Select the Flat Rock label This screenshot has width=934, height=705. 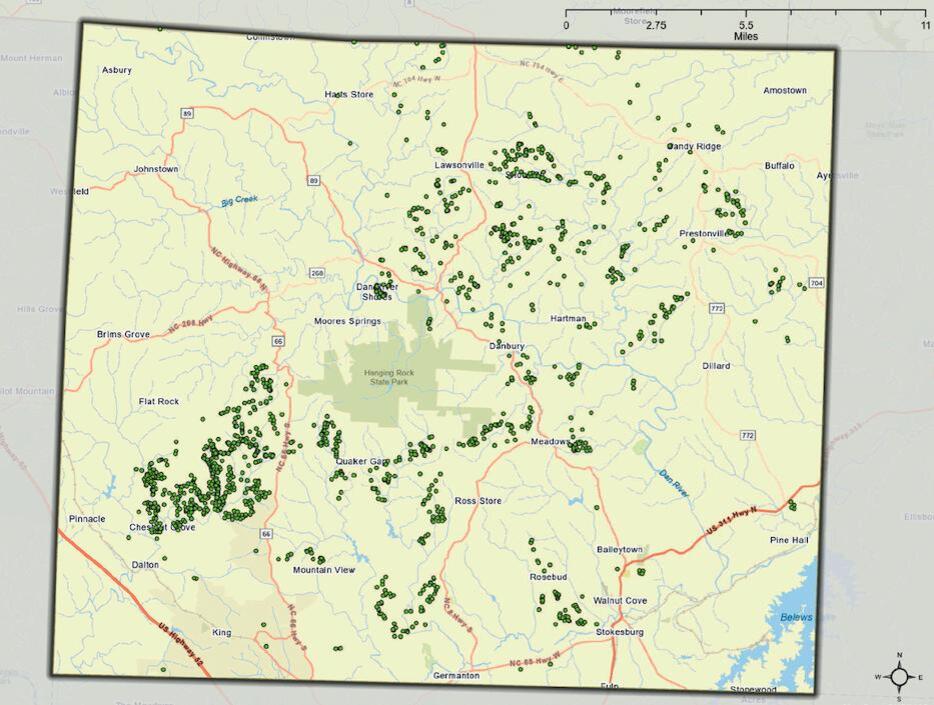click(159, 401)
